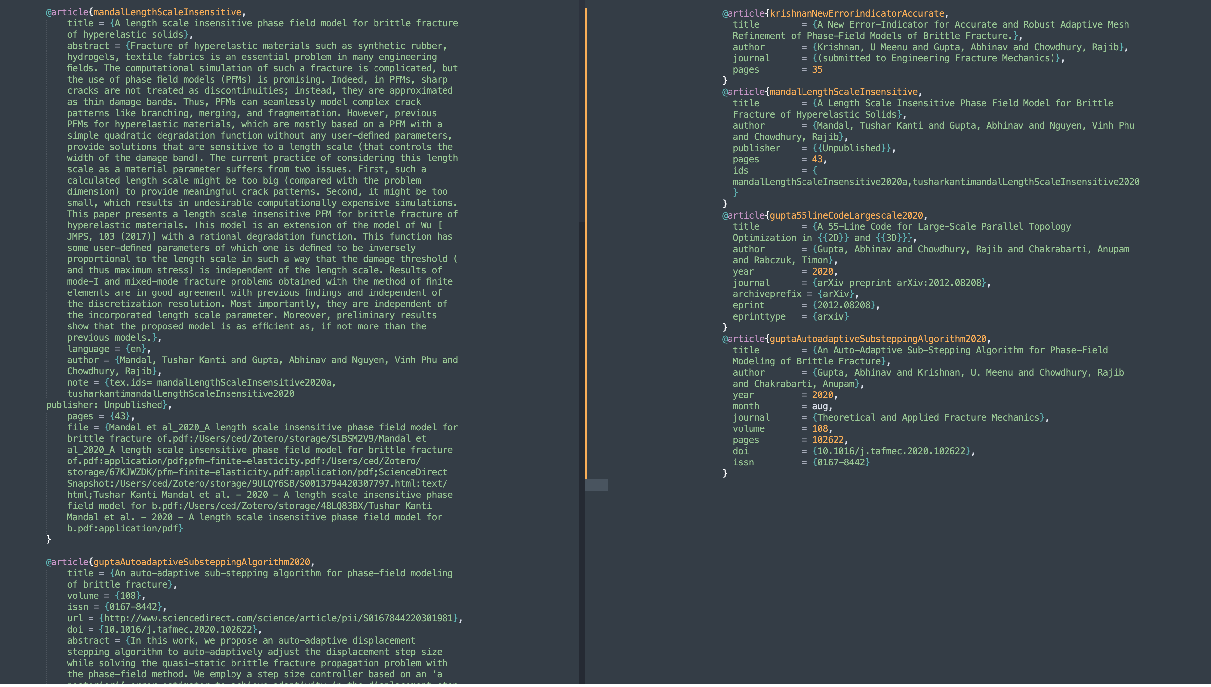Click the mandalLengthScaleInsensitive citation key in left pane
This screenshot has height=687, width=1211.
167,12
